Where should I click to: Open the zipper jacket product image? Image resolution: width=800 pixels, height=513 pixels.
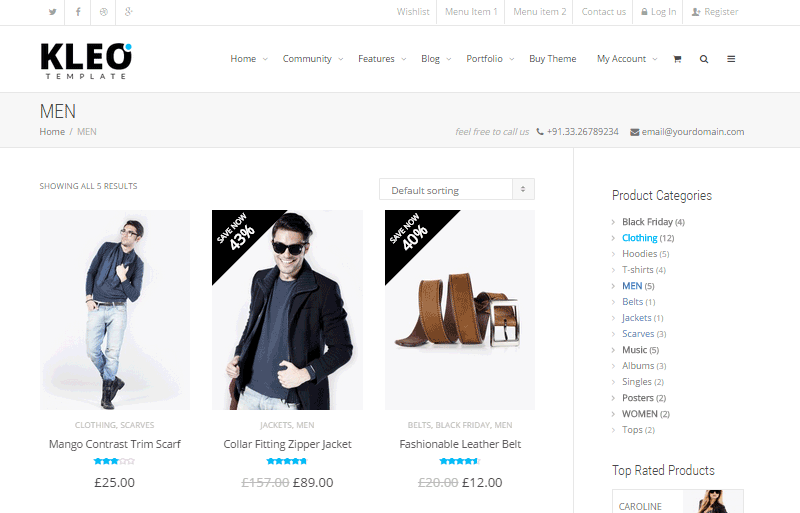tap(287, 310)
